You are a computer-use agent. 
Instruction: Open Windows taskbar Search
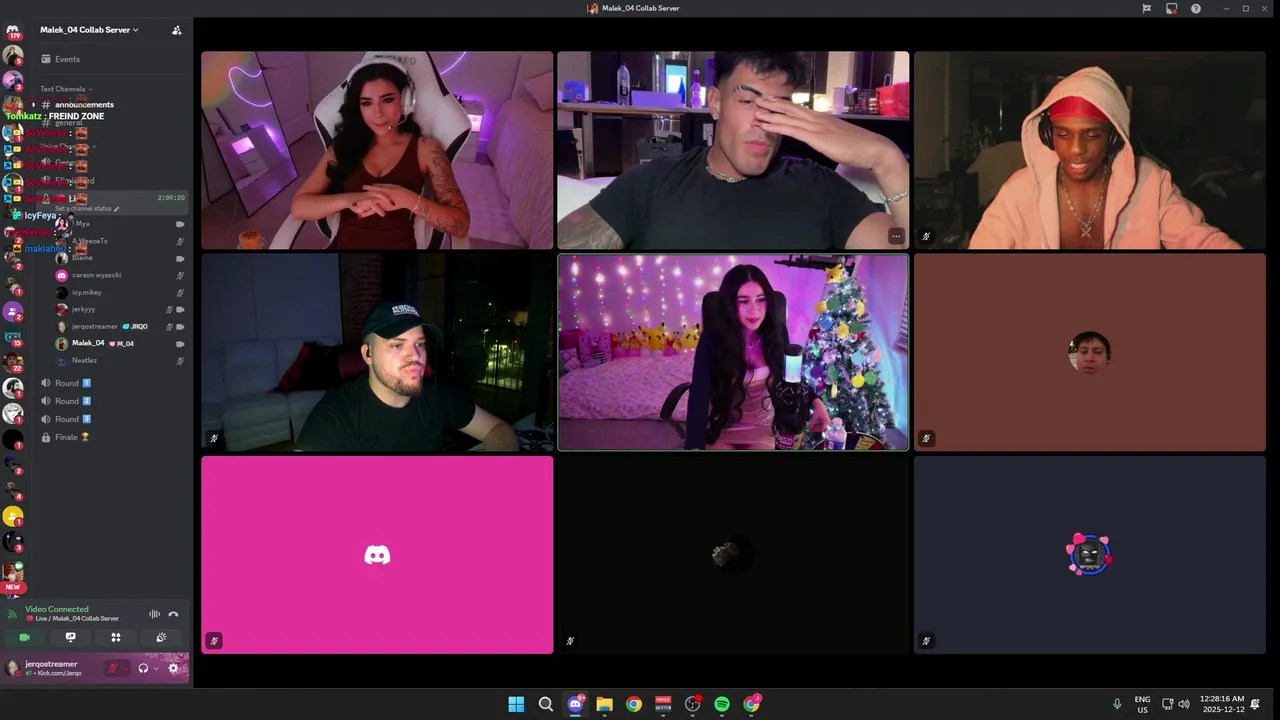(546, 704)
